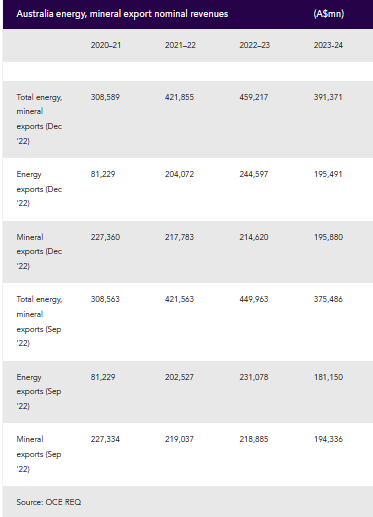Select the value 449,963
373x517 pixels.
tap(254, 299)
